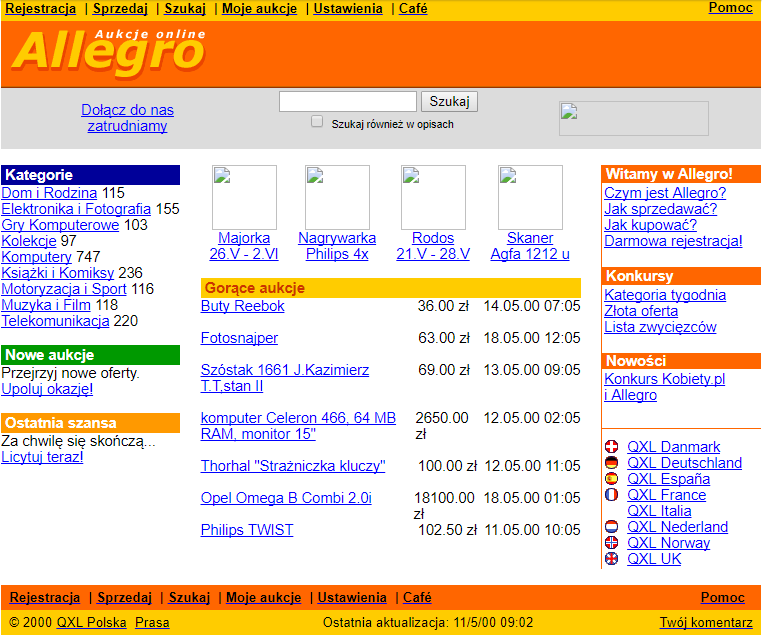This screenshot has height=635, width=762.
Task: Browse the Gry Komputerowe category
Action: coord(60,225)
